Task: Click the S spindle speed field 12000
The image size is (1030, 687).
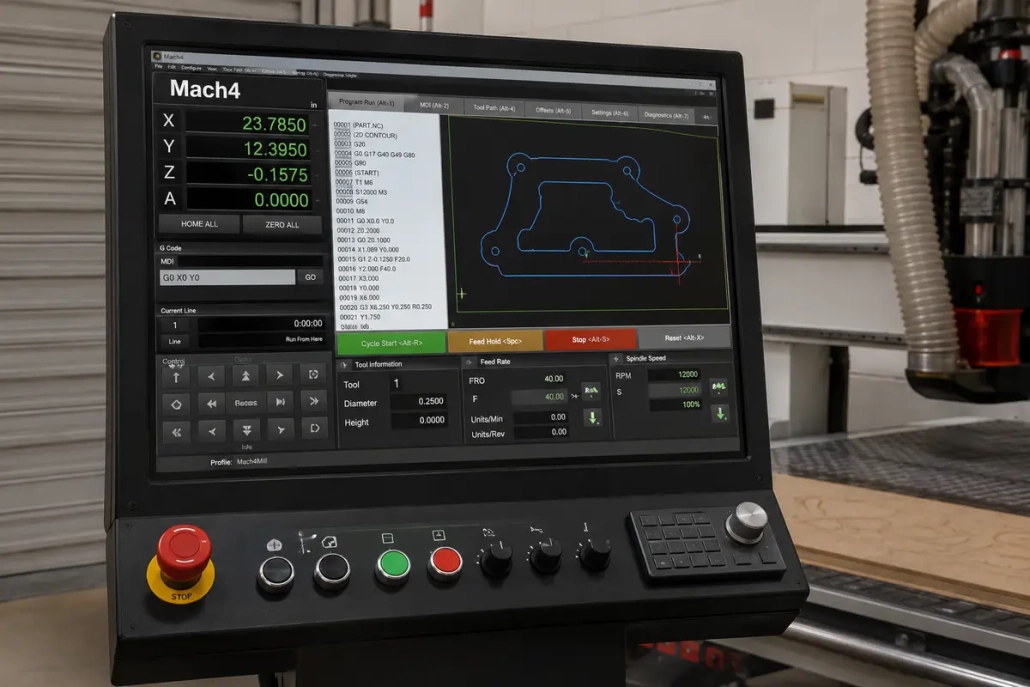Action: coord(675,390)
